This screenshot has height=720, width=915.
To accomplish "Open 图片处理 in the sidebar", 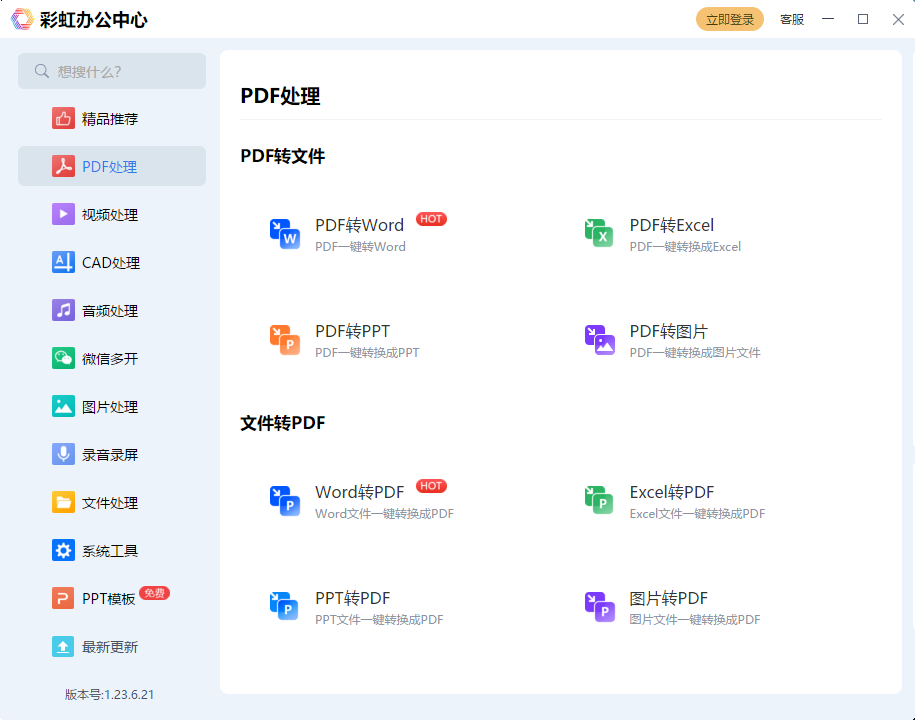I will [x=112, y=406].
